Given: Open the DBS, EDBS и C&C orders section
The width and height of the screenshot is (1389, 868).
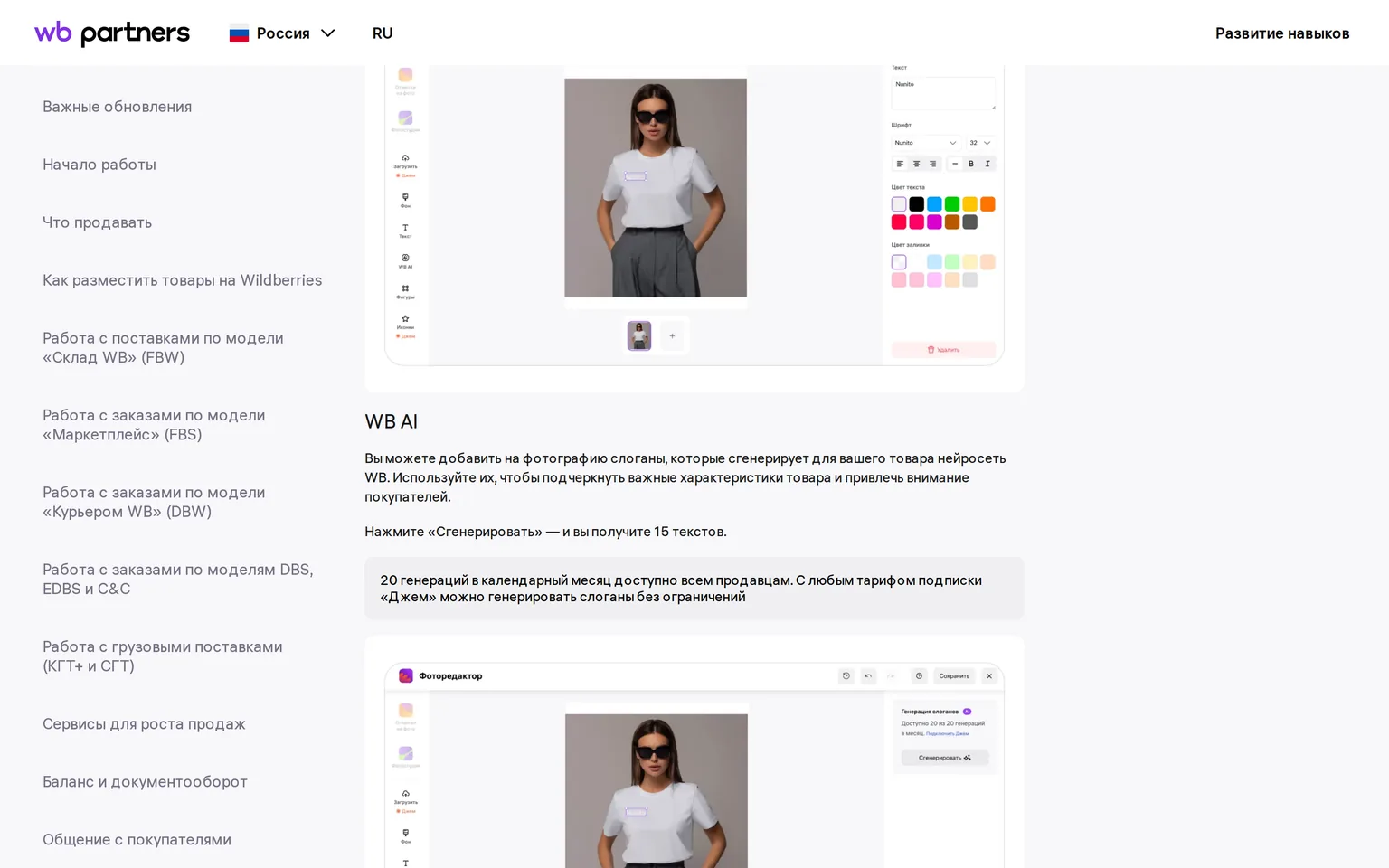Looking at the screenshot, I should point(177,579).
